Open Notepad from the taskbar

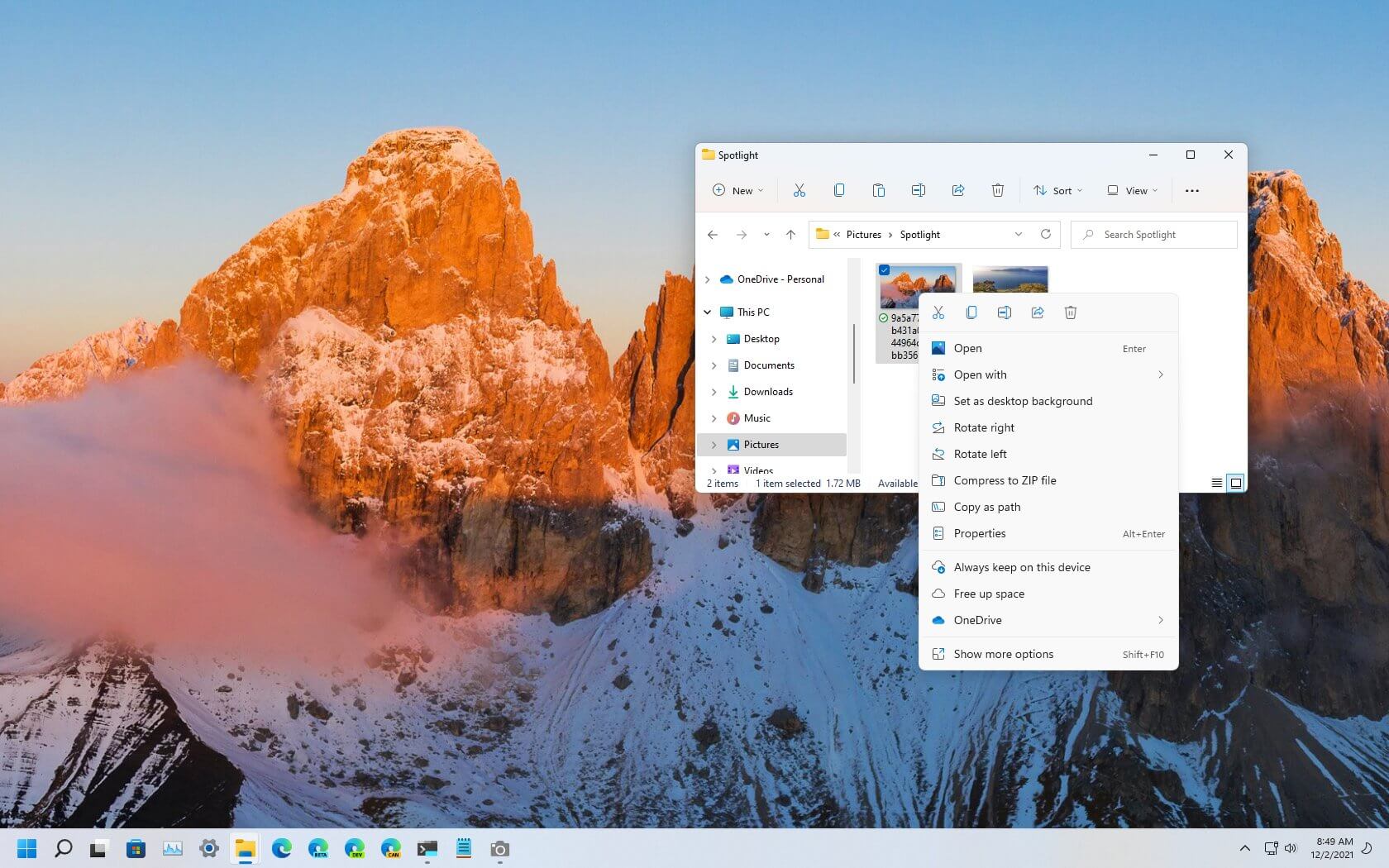coord(464,848)
